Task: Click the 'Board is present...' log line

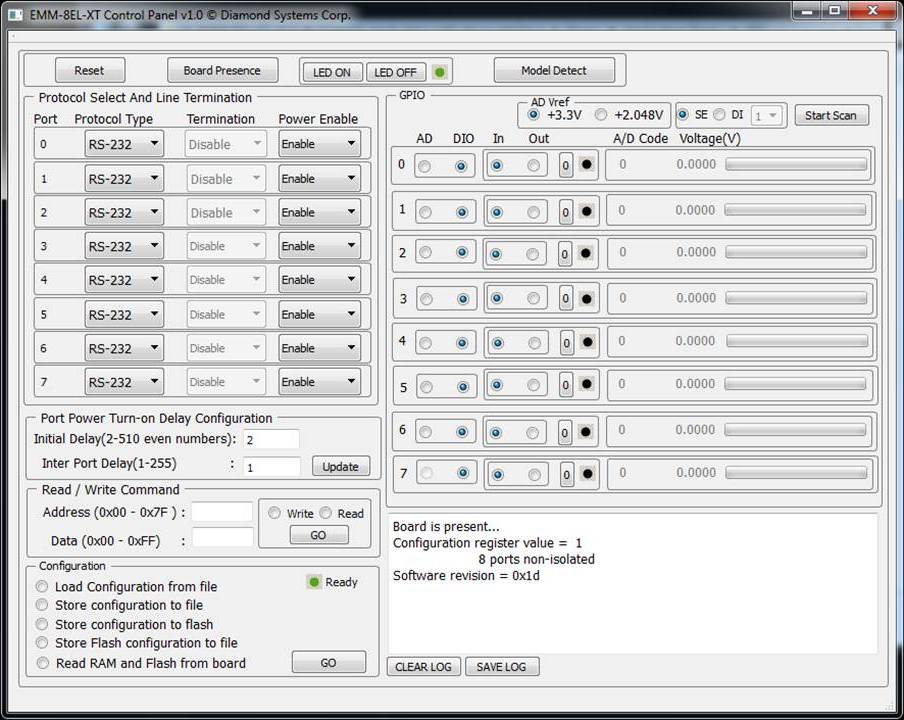Action: click(446, 526)
